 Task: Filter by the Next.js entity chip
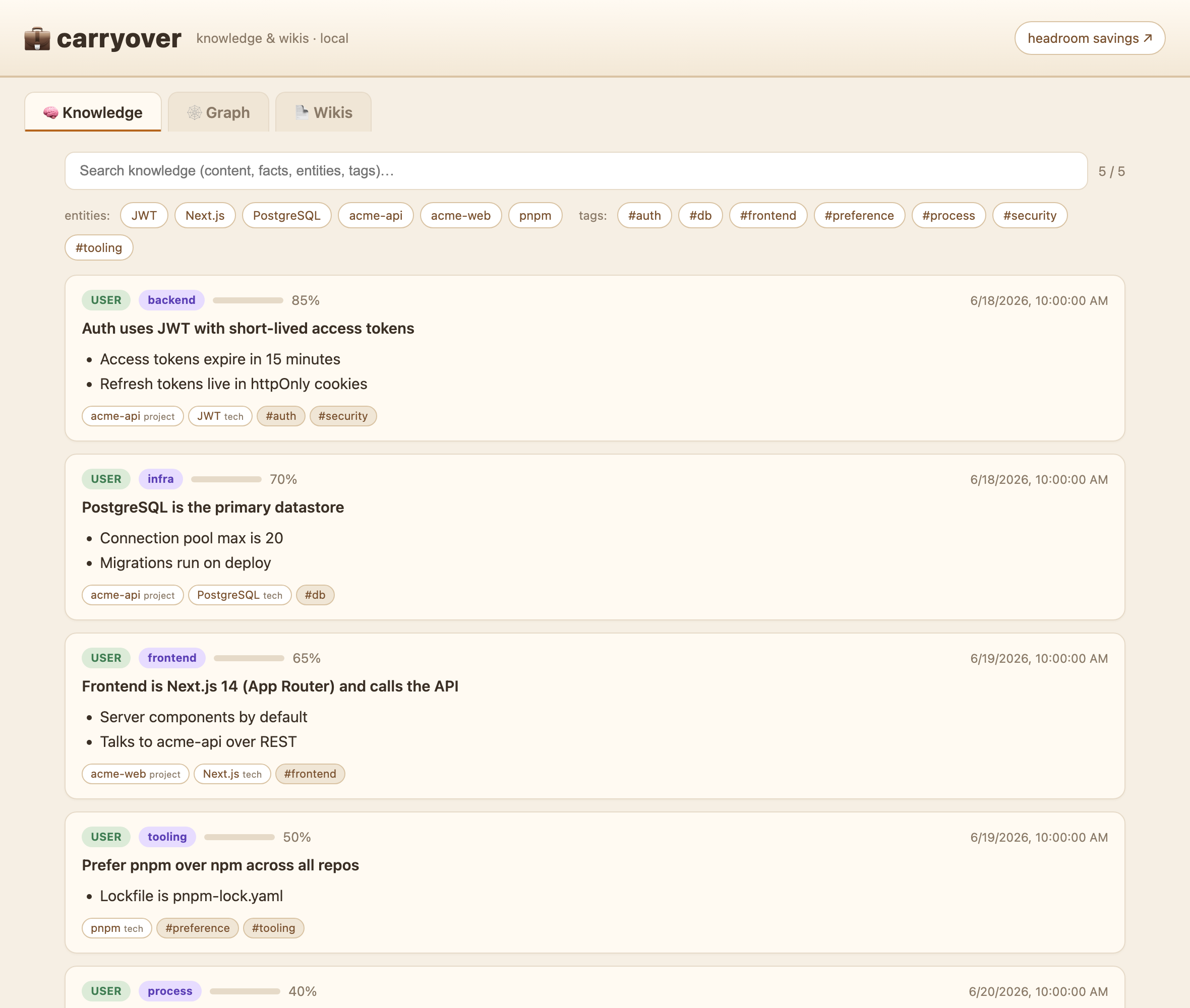[x=205, y=215]
